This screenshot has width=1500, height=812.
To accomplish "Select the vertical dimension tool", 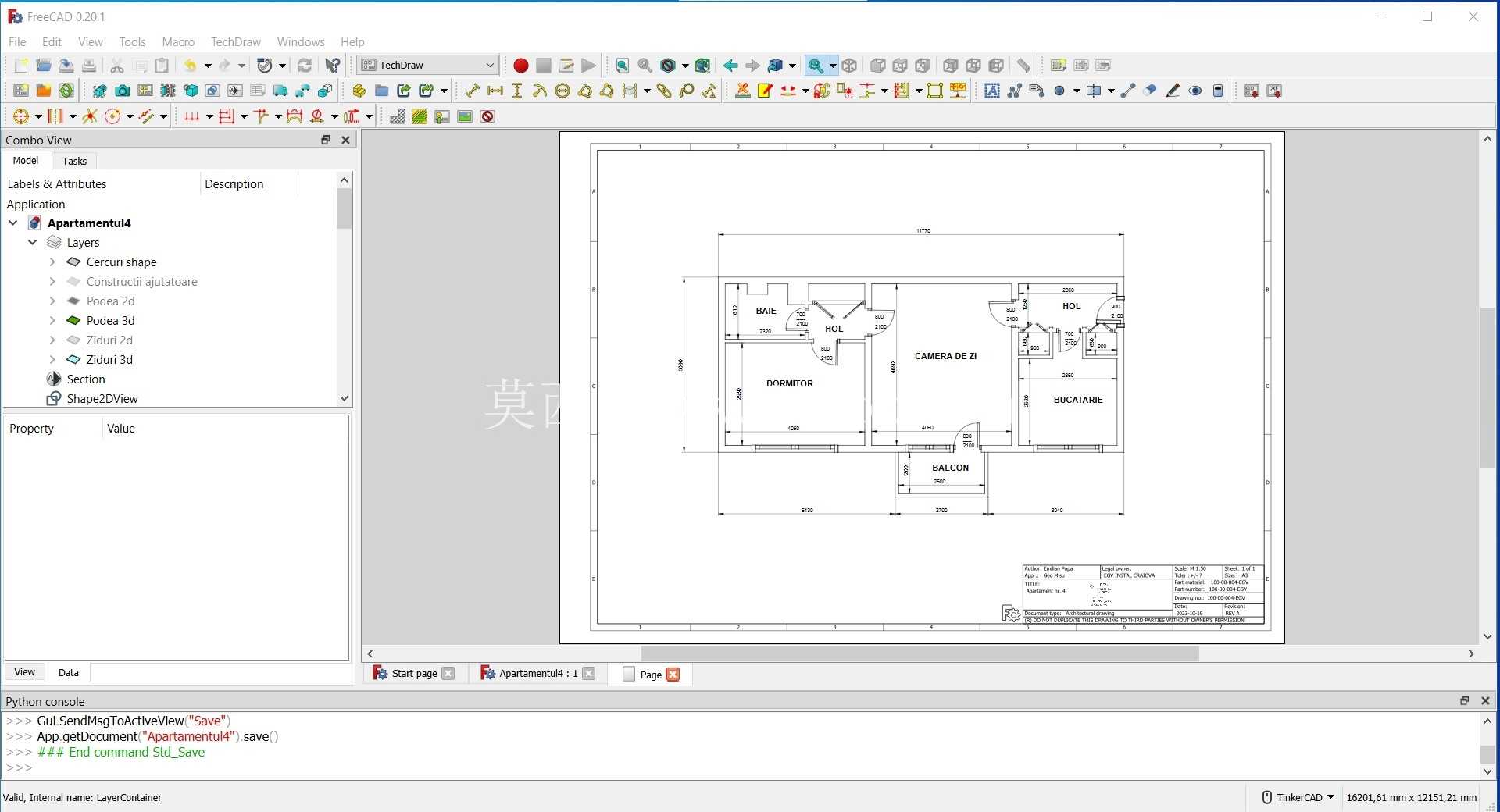I will click(x=517, y=91).
